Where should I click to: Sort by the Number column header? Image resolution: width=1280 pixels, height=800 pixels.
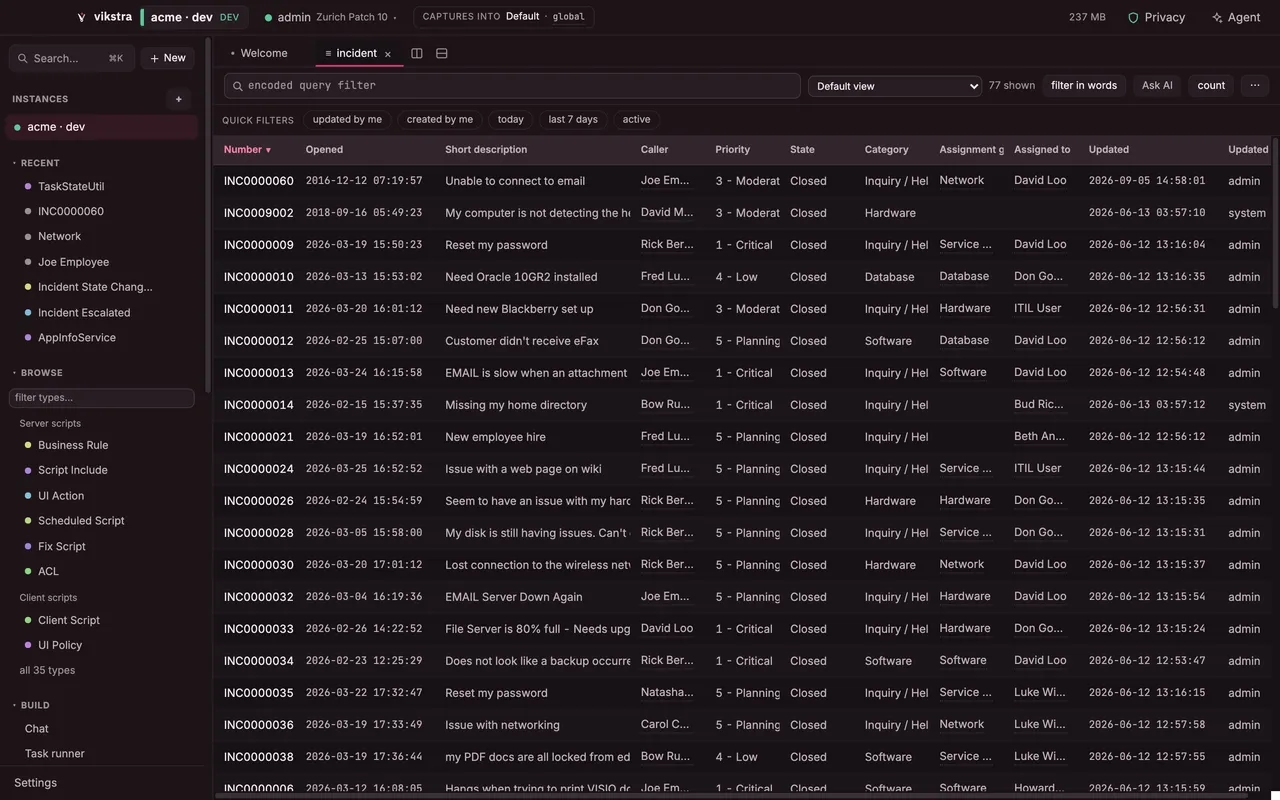247,150
